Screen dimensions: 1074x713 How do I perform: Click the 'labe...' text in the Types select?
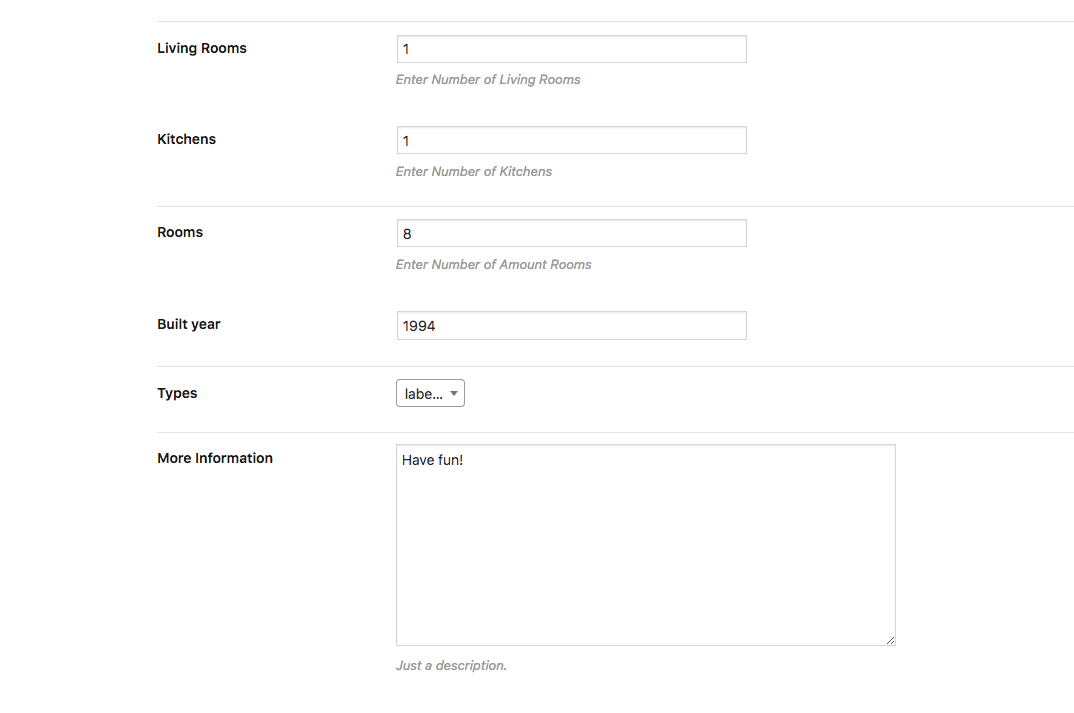point(423,394)
